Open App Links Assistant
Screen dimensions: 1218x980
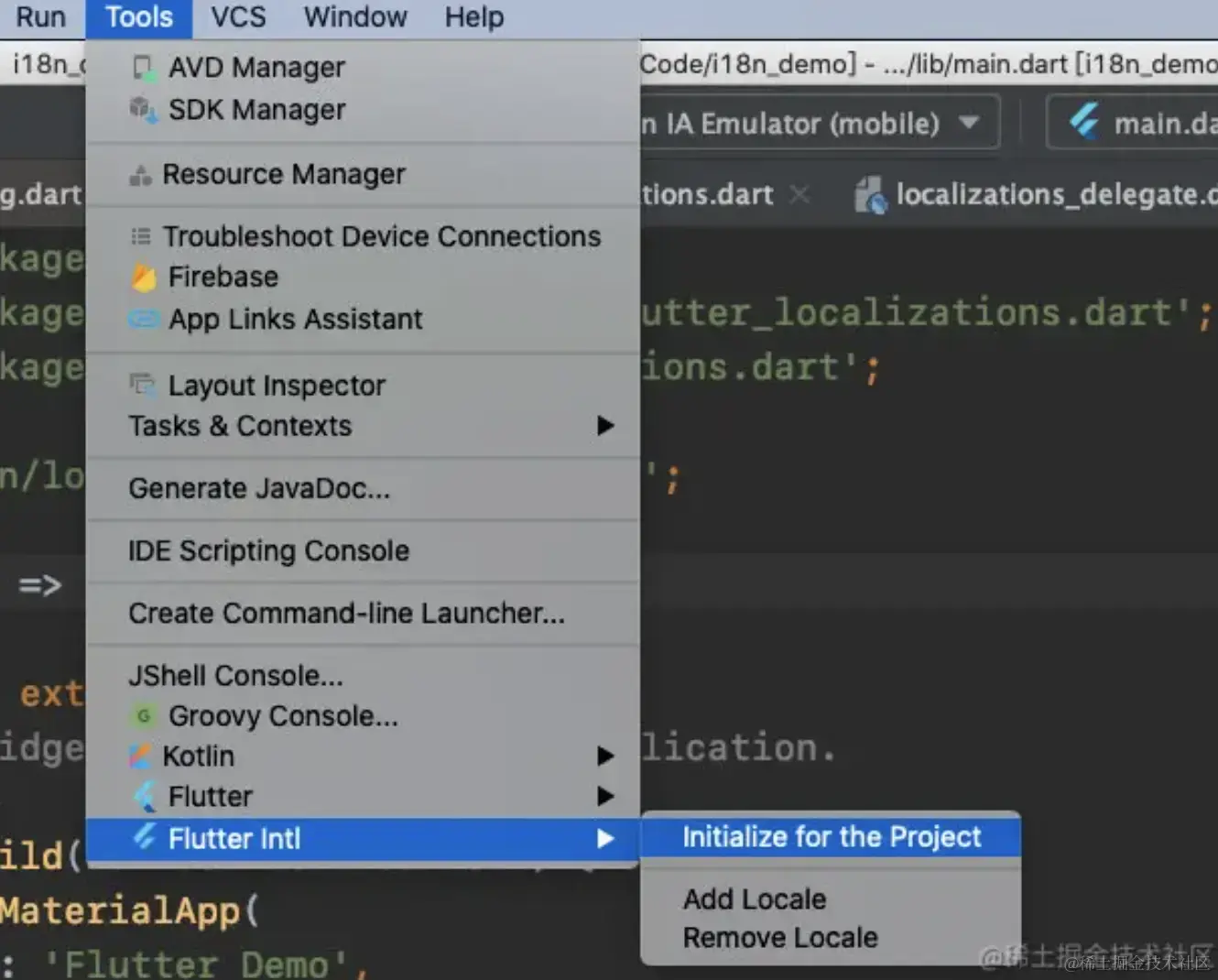click(x=363, y=319)
